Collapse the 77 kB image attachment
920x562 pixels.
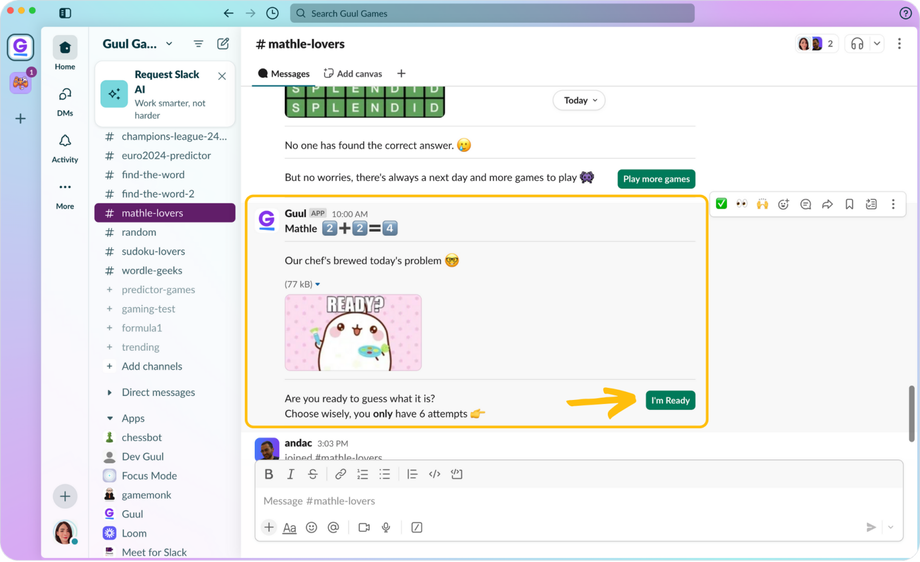(317, 285)
